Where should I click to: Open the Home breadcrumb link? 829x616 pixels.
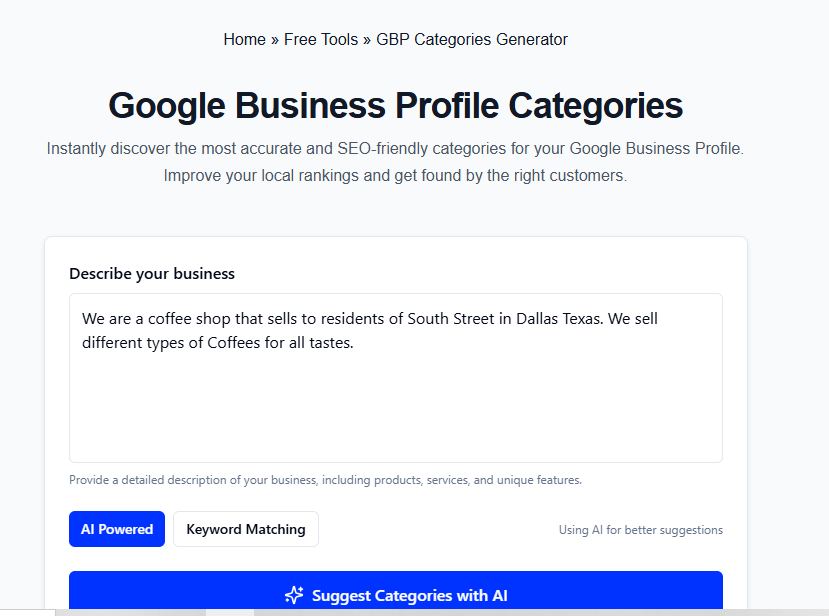tap(244, 39)
